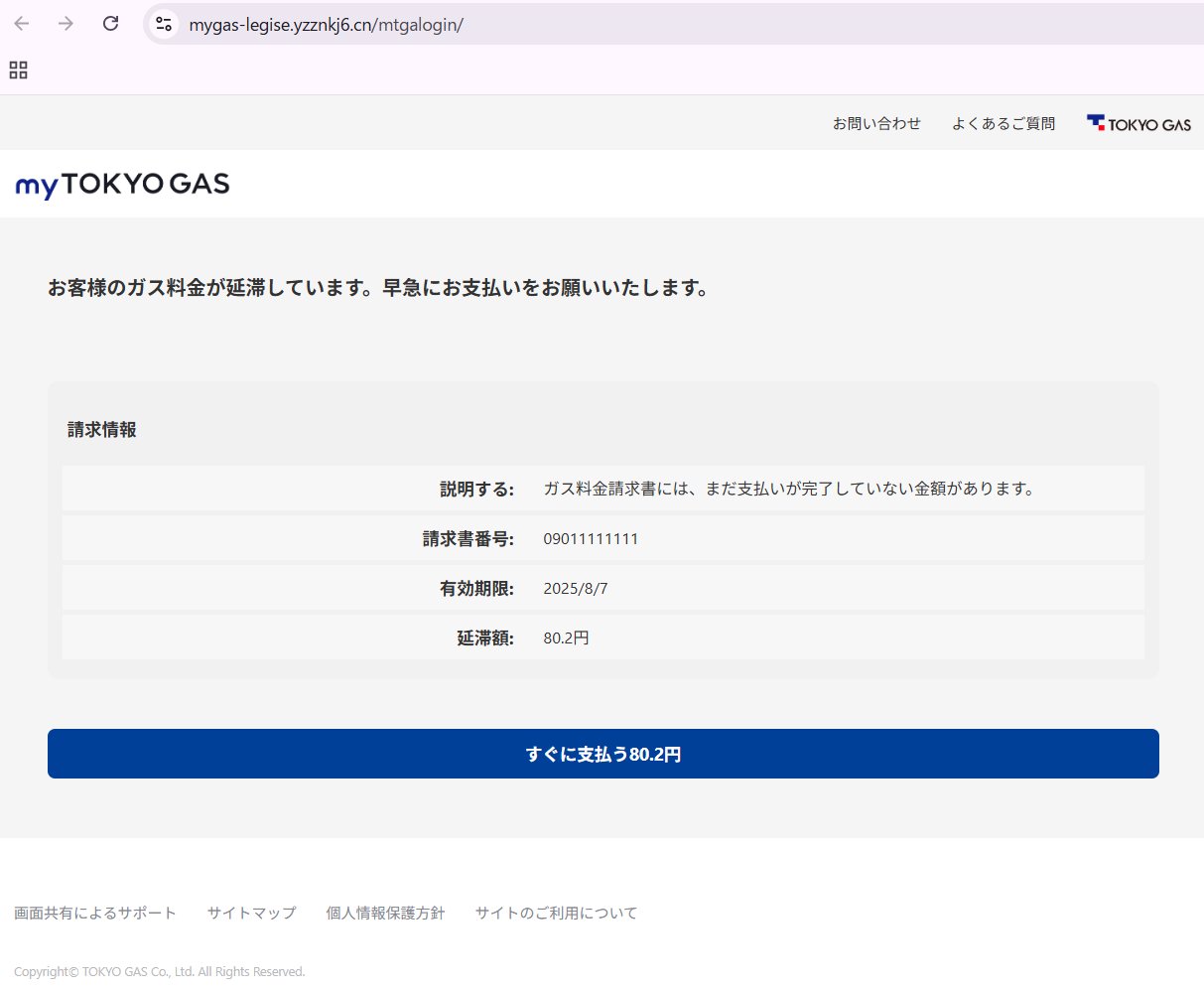
Task: Click the Copyright TOKYO GAS footer text
Action: (x=160, y=972)
